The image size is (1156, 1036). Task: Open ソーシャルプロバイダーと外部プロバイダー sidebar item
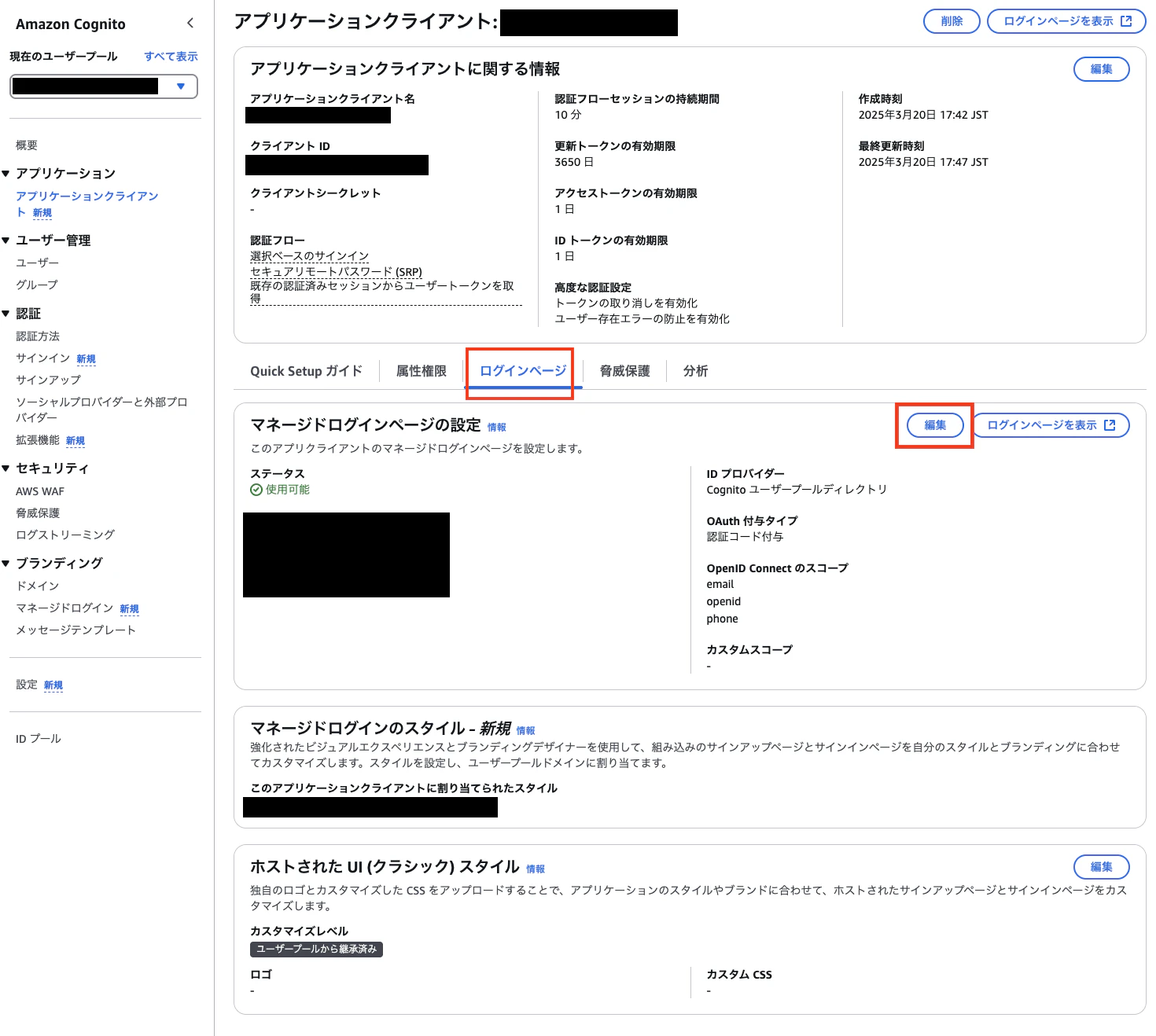click(x=101, y=410)
